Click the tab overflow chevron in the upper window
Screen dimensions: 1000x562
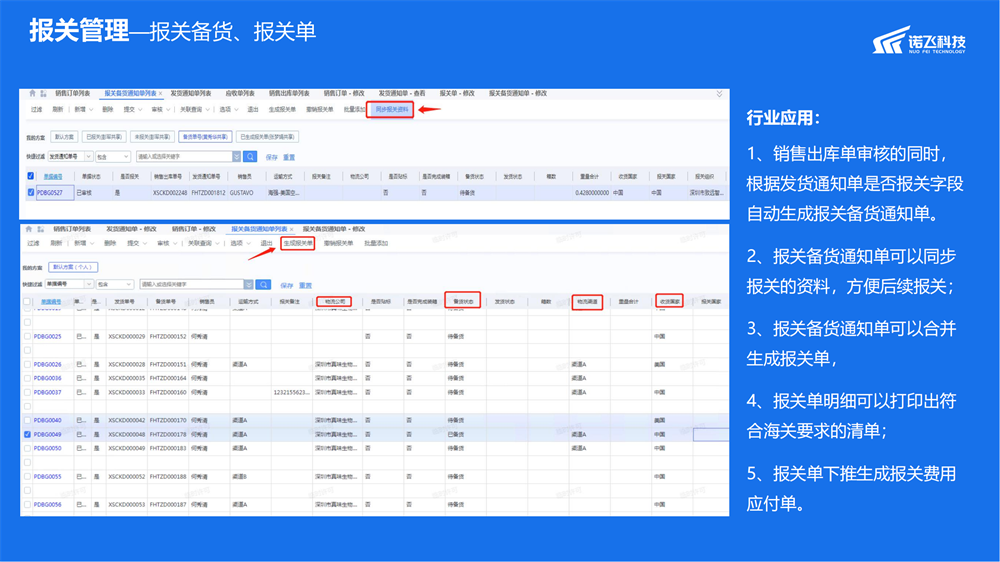(x=719, y=94)
